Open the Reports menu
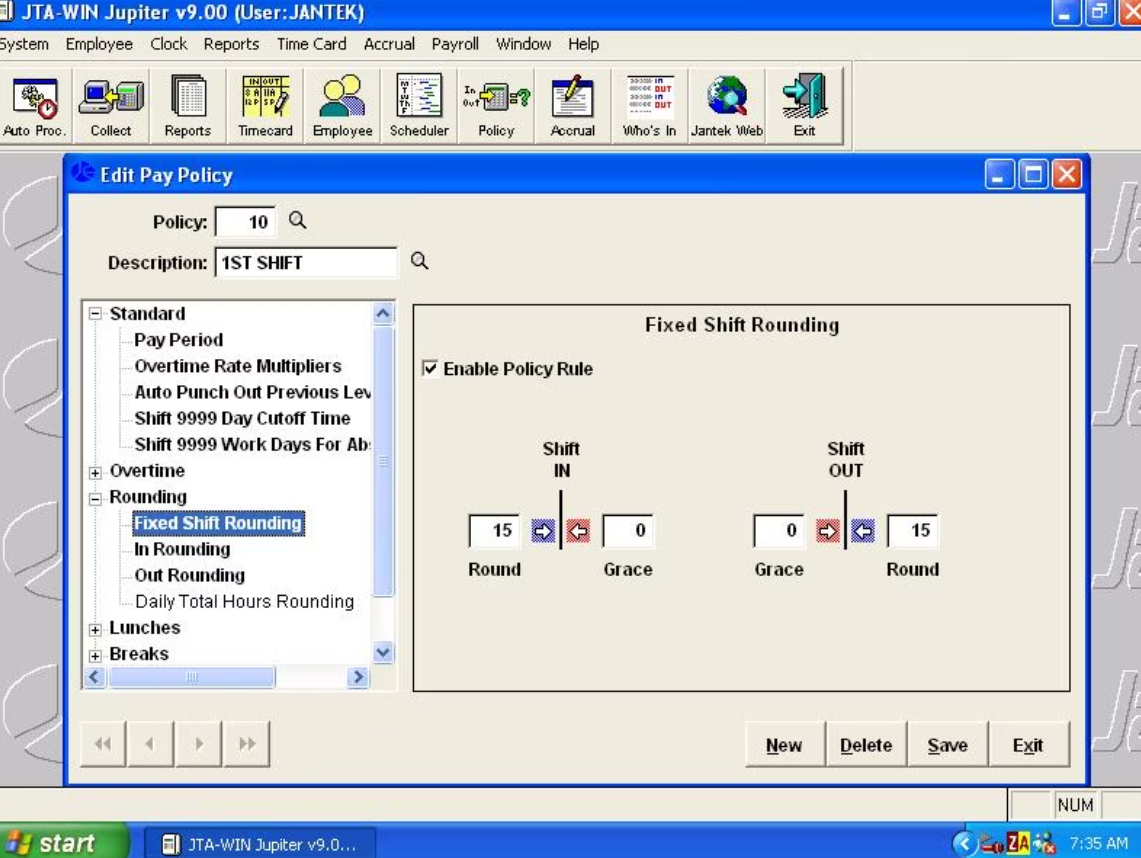The image size is (1141, 858). [x=231, y=44]
